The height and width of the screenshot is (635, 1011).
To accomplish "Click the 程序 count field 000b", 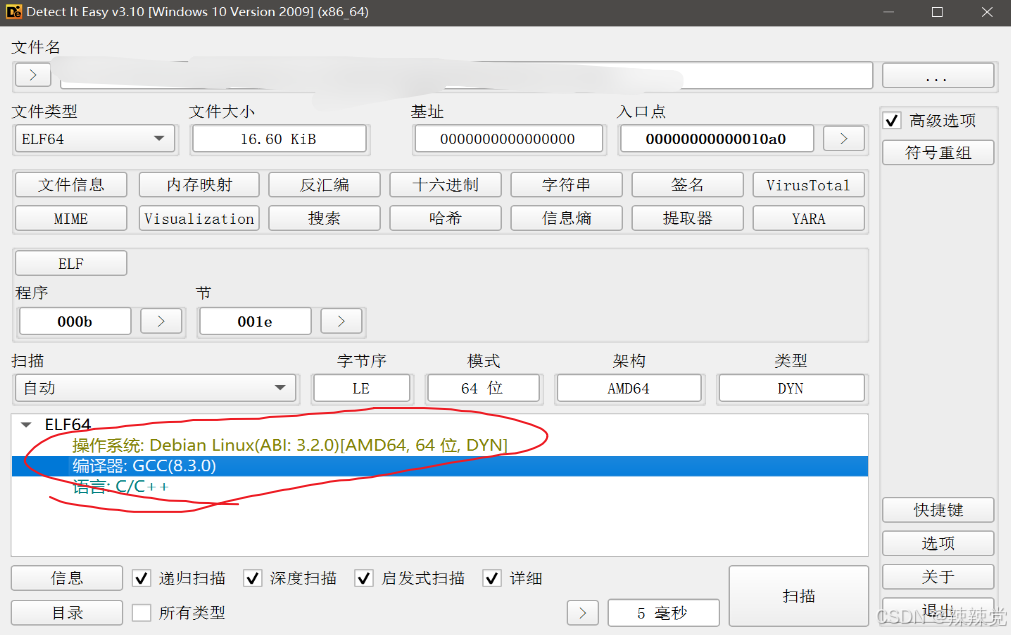I will click(x=75, y=321).
